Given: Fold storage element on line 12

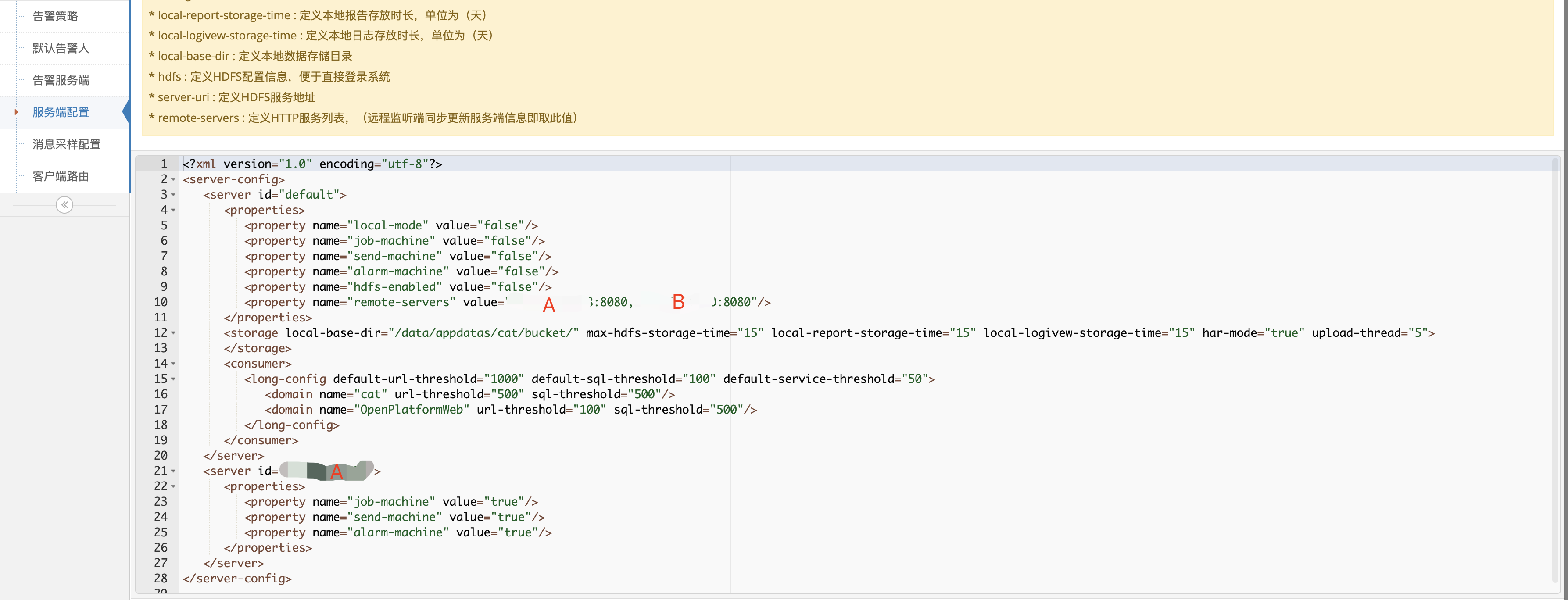Looking at the screenshot, I should (173, 333).
